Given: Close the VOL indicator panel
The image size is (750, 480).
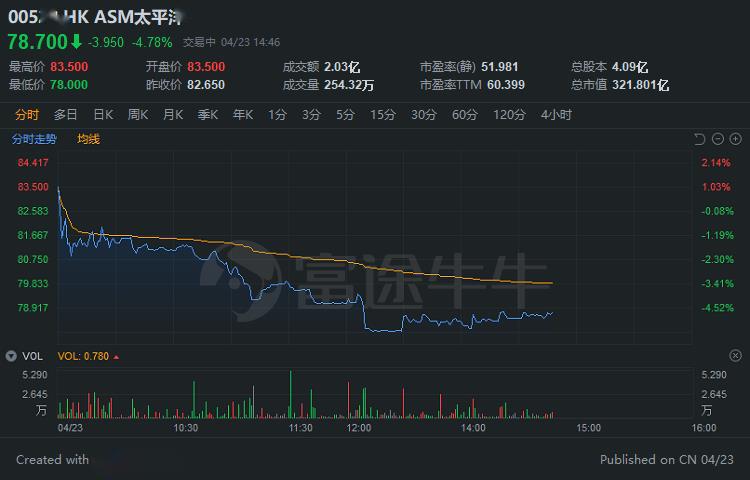Looking at the screenshot, I should [x=735, y=356].
